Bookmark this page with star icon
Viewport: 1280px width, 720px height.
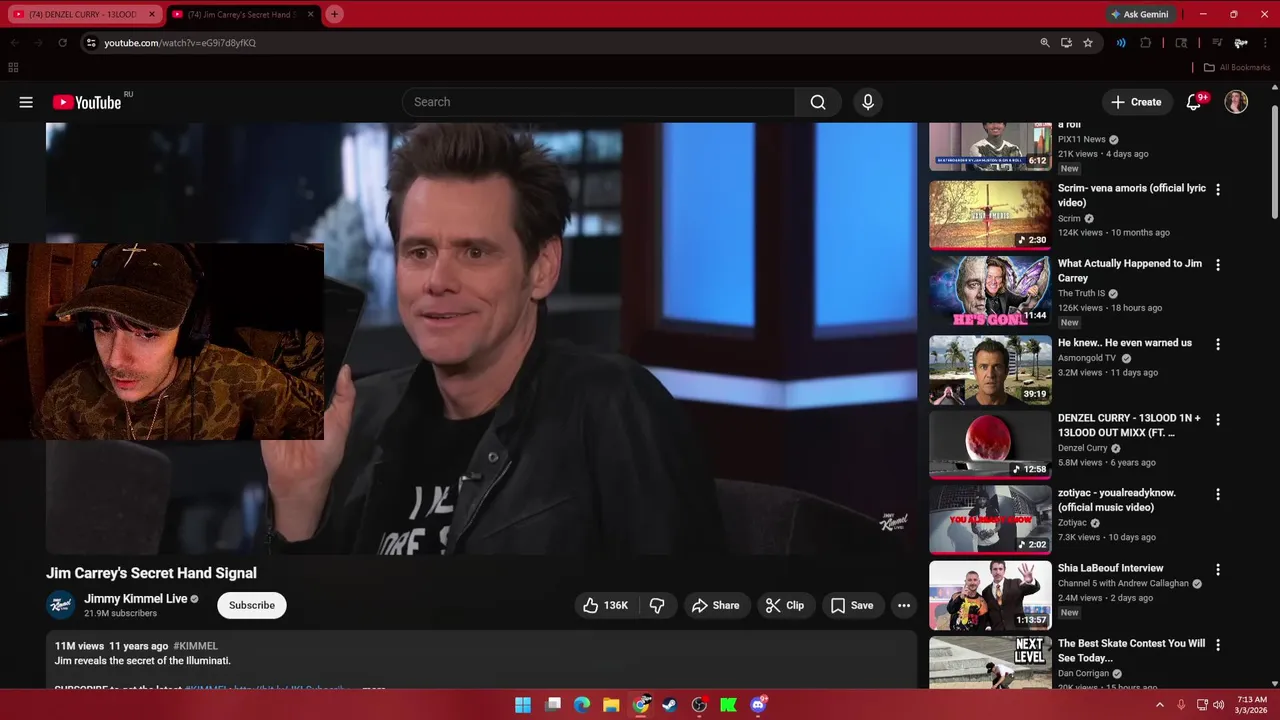coord(1088,43)
